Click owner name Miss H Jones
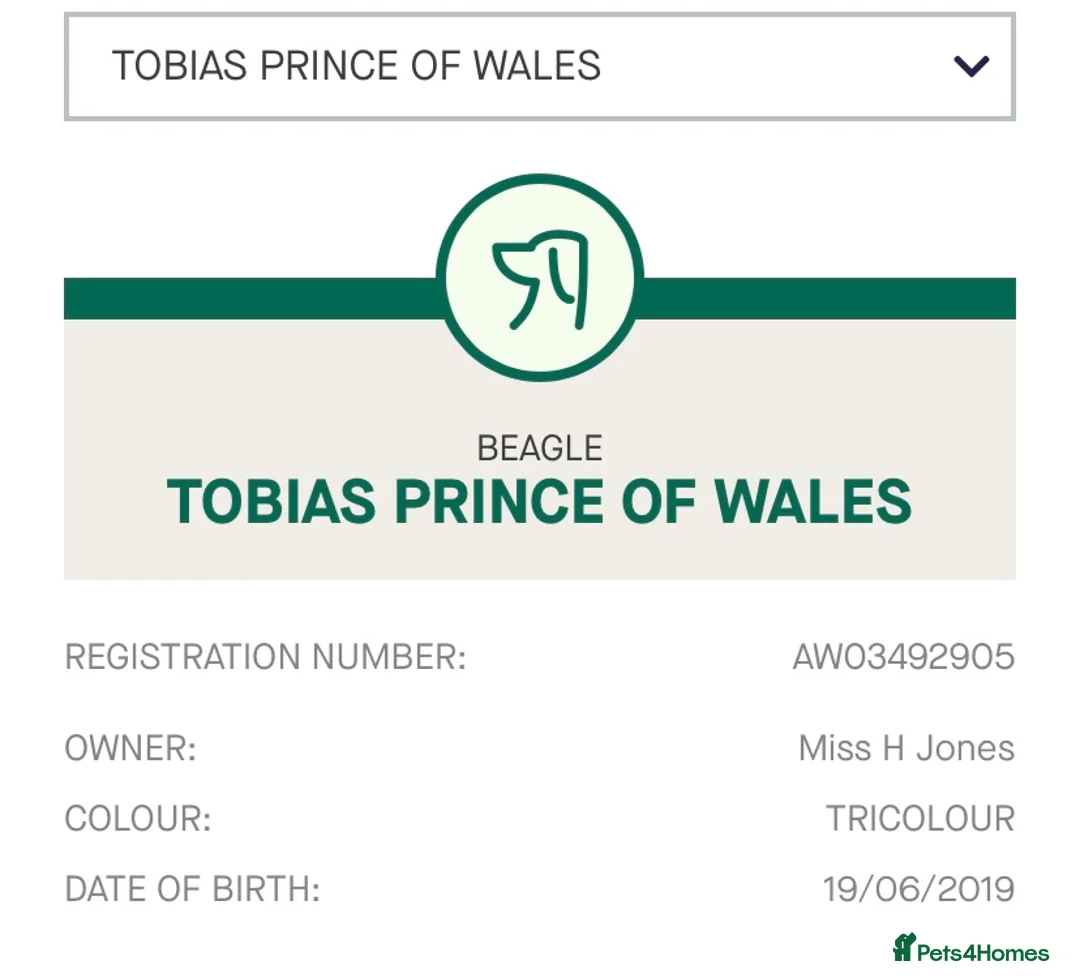1080x978 pixels. (906, 748)
